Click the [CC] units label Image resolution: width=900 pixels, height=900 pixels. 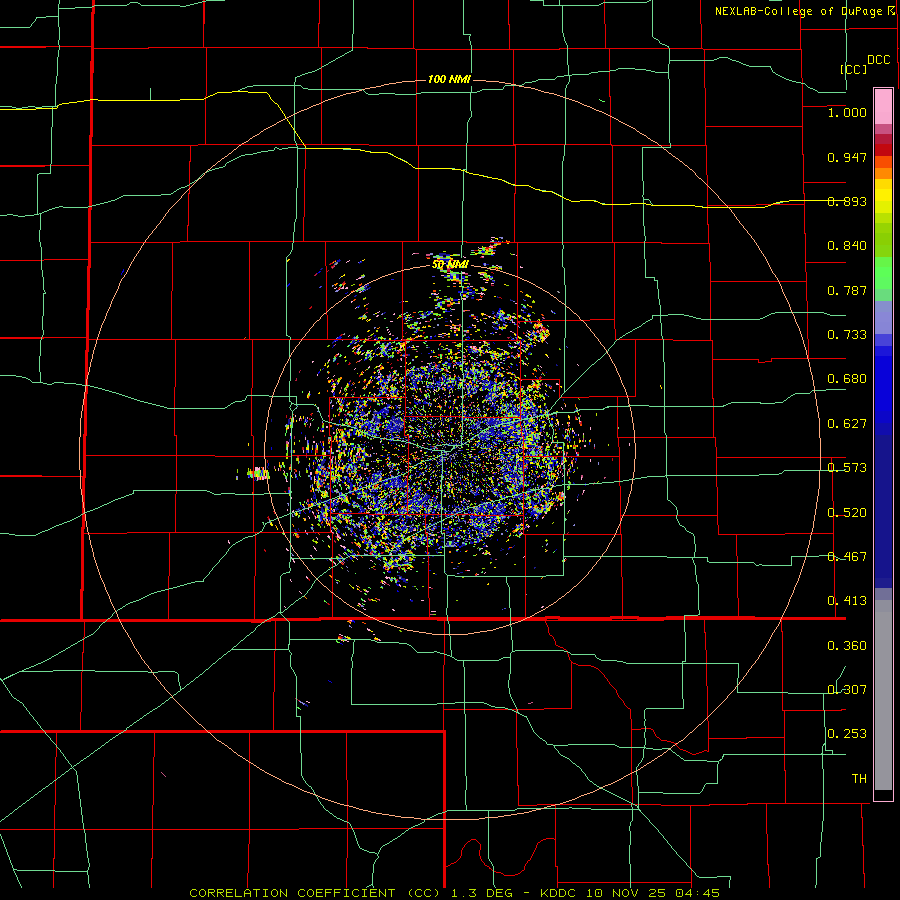click(854, 69)
